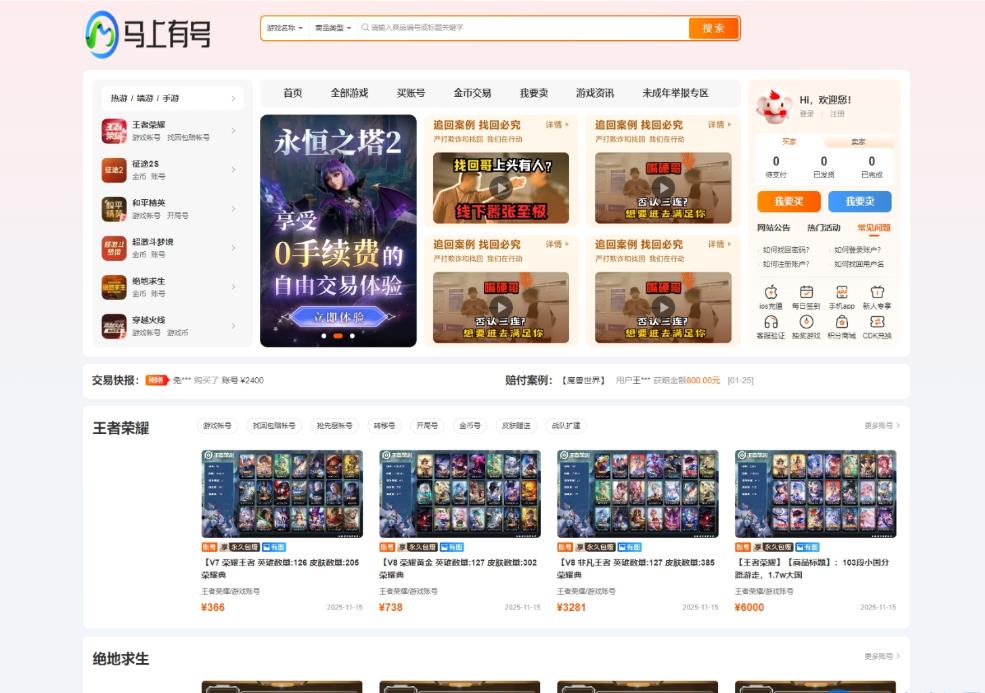Click the search keyword input field
985x693 pixels.
(520, 28)
